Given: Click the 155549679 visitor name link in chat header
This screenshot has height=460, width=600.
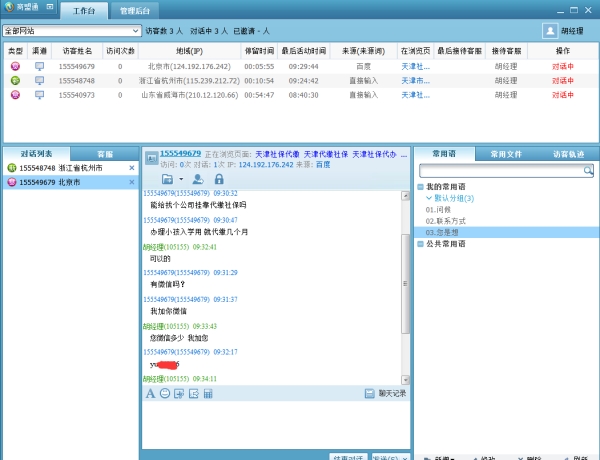Looking at the screenshot, I should pos(181,153).
